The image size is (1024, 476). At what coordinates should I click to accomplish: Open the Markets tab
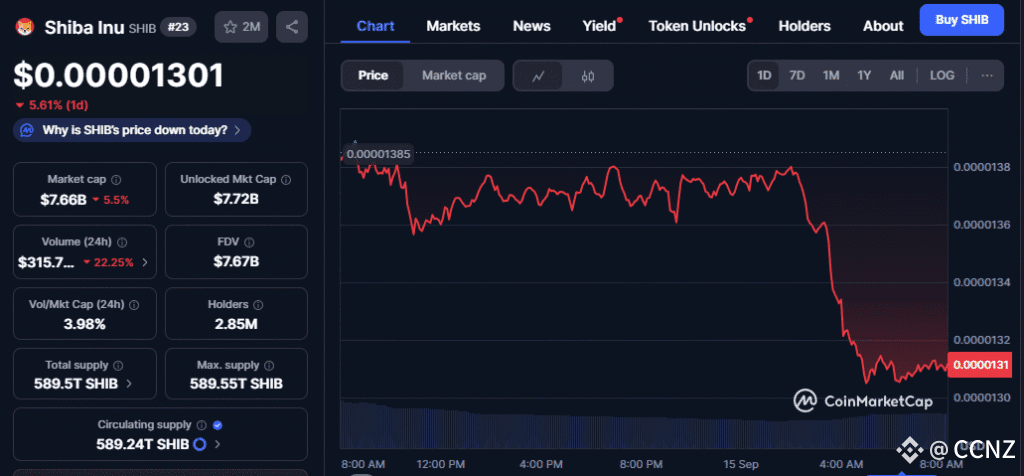[453, 26]
